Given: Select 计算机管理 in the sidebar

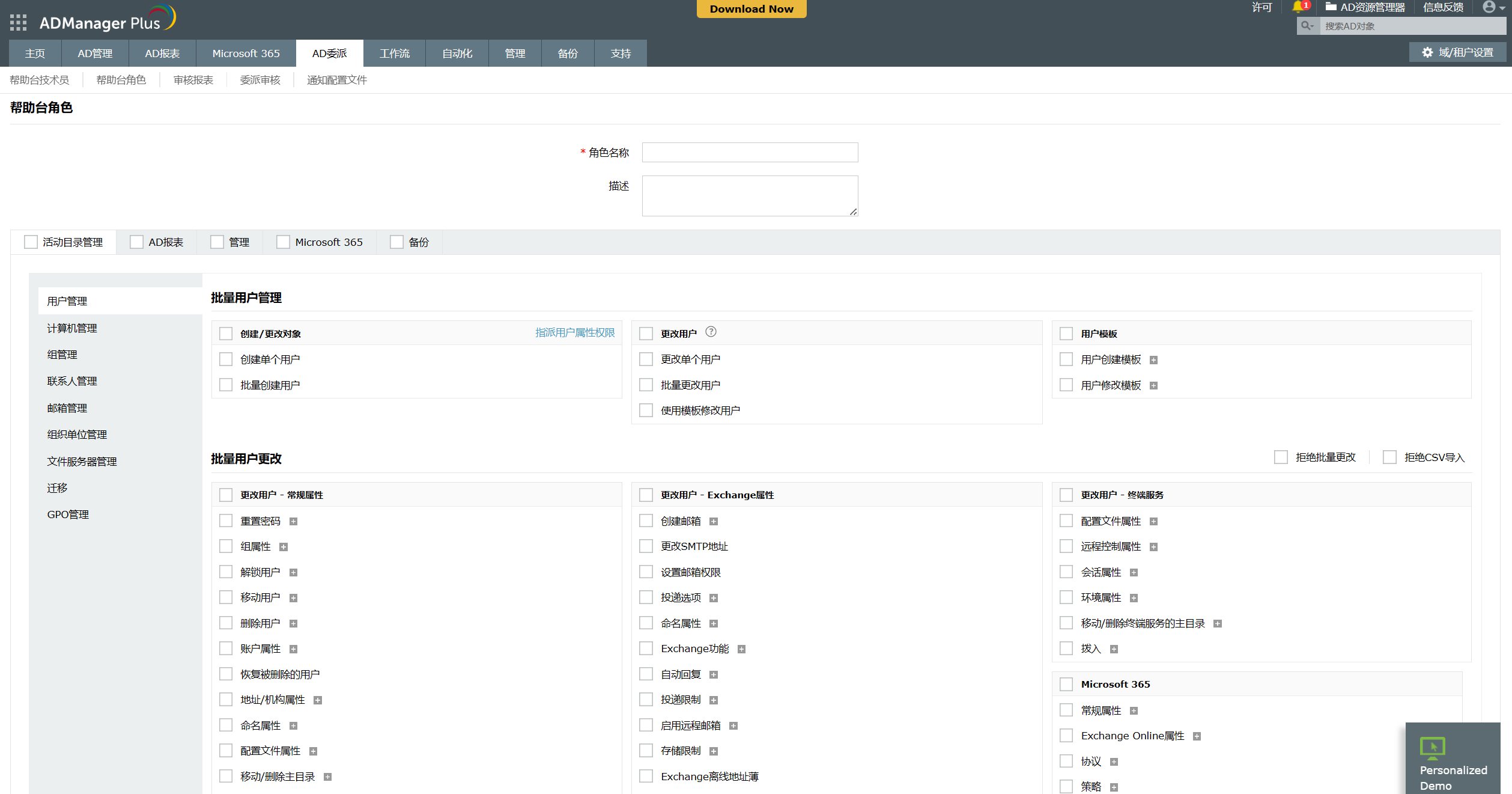Looking at the screenshot, I should [x=72, y=328].
